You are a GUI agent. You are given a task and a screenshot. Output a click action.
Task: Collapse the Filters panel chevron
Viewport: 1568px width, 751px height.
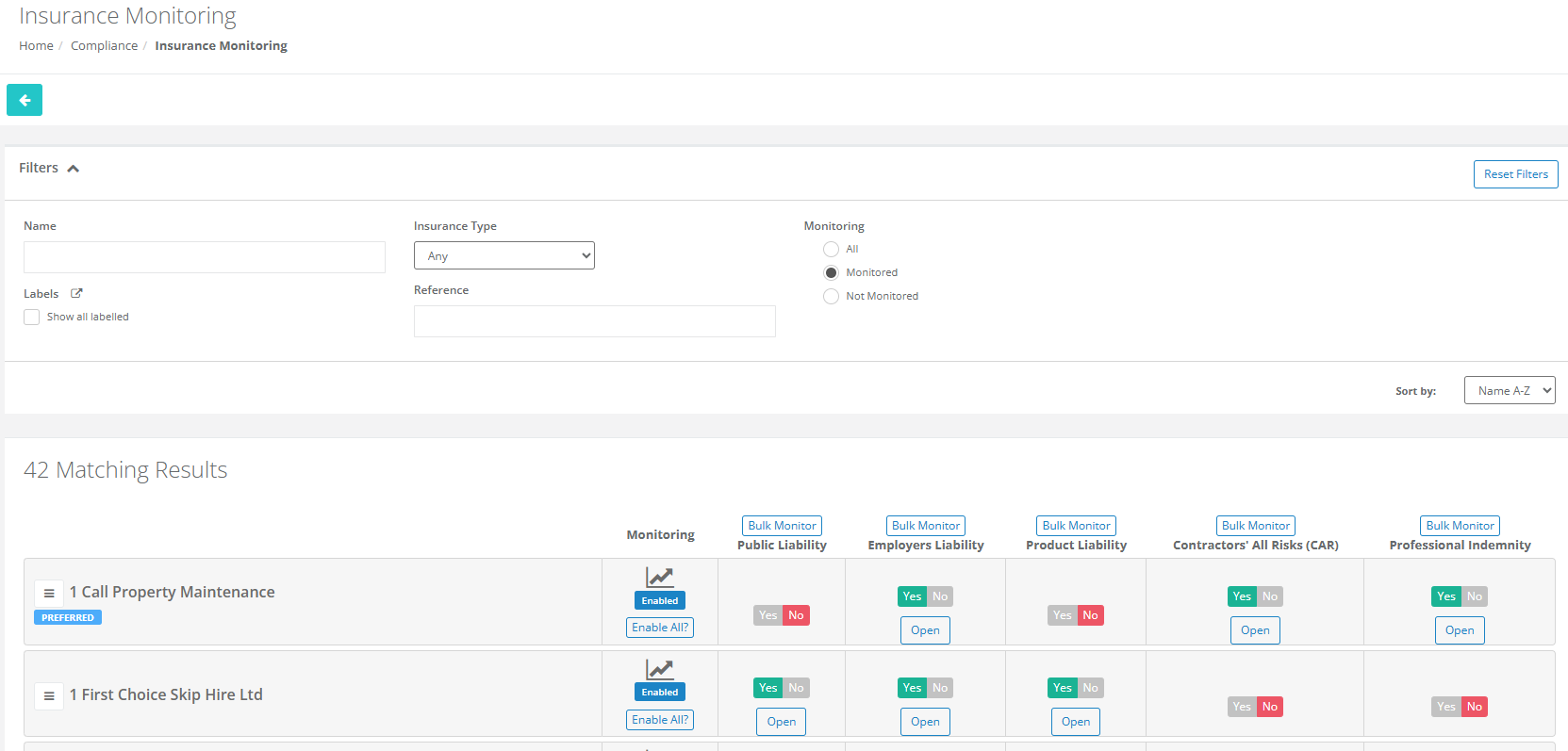pyautogui.click(x=74, y=169)
